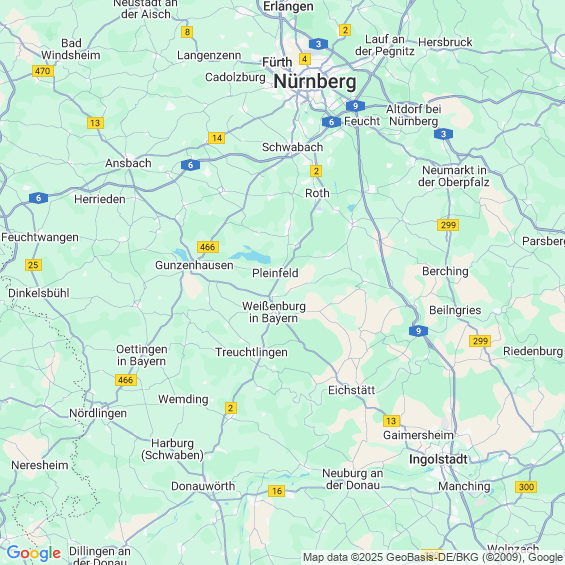Click the yellow 25 shield near Feuchtwangen
565x565 pixels.
tap(34, 265)
